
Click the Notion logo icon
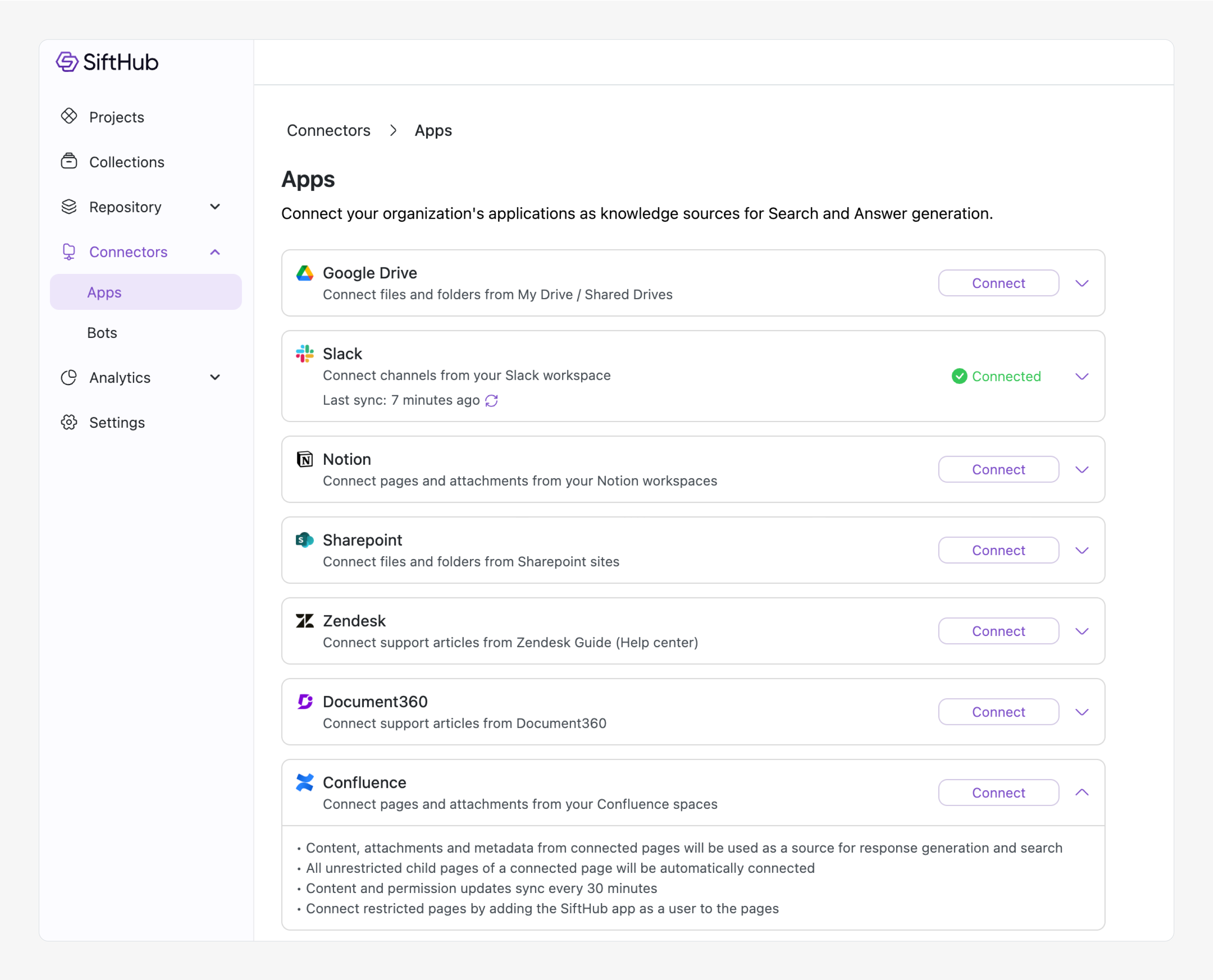[305, 459]
